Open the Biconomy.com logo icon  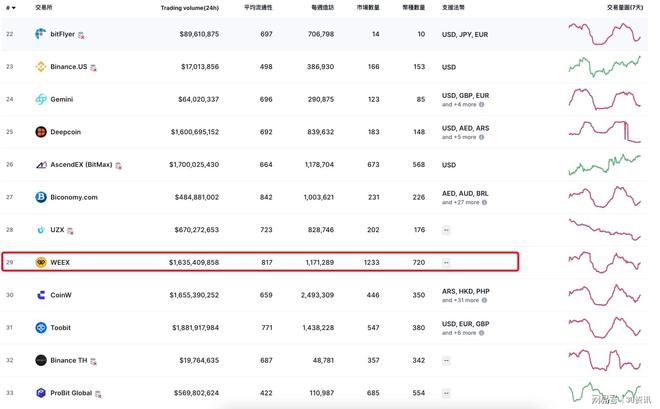(x=41, y=197)
